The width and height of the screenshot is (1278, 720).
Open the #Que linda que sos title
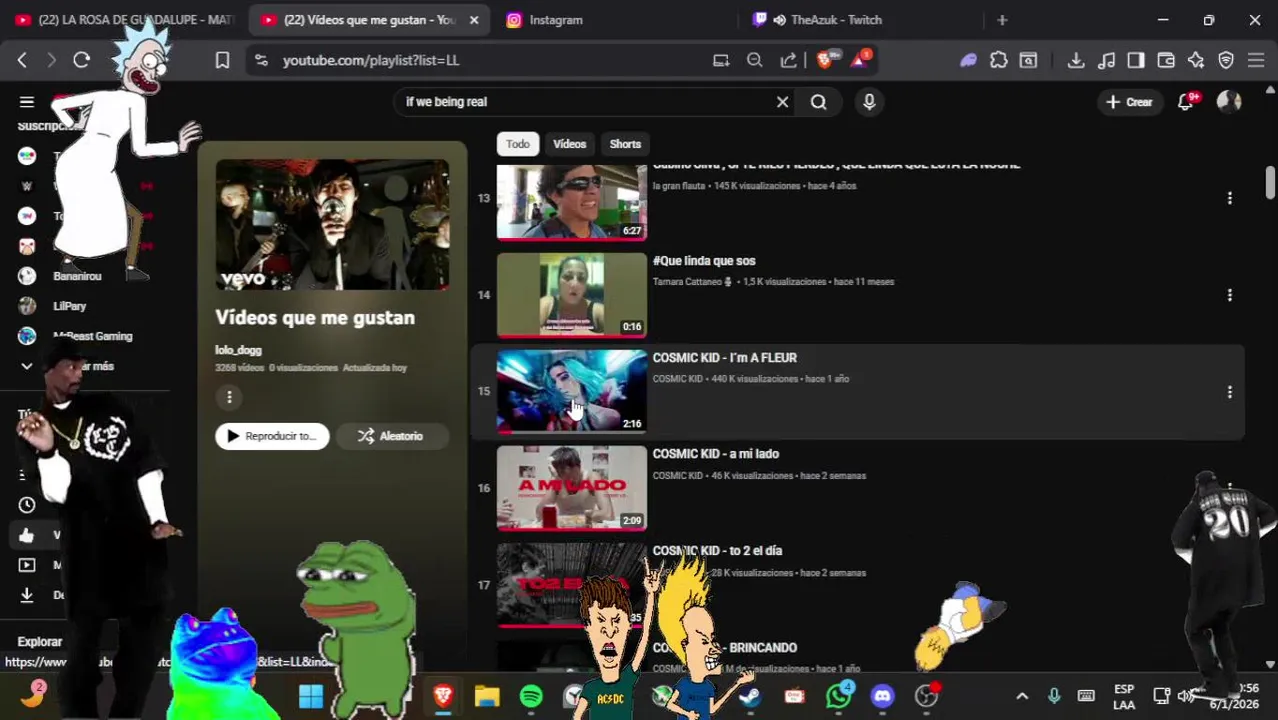[704, 261]
